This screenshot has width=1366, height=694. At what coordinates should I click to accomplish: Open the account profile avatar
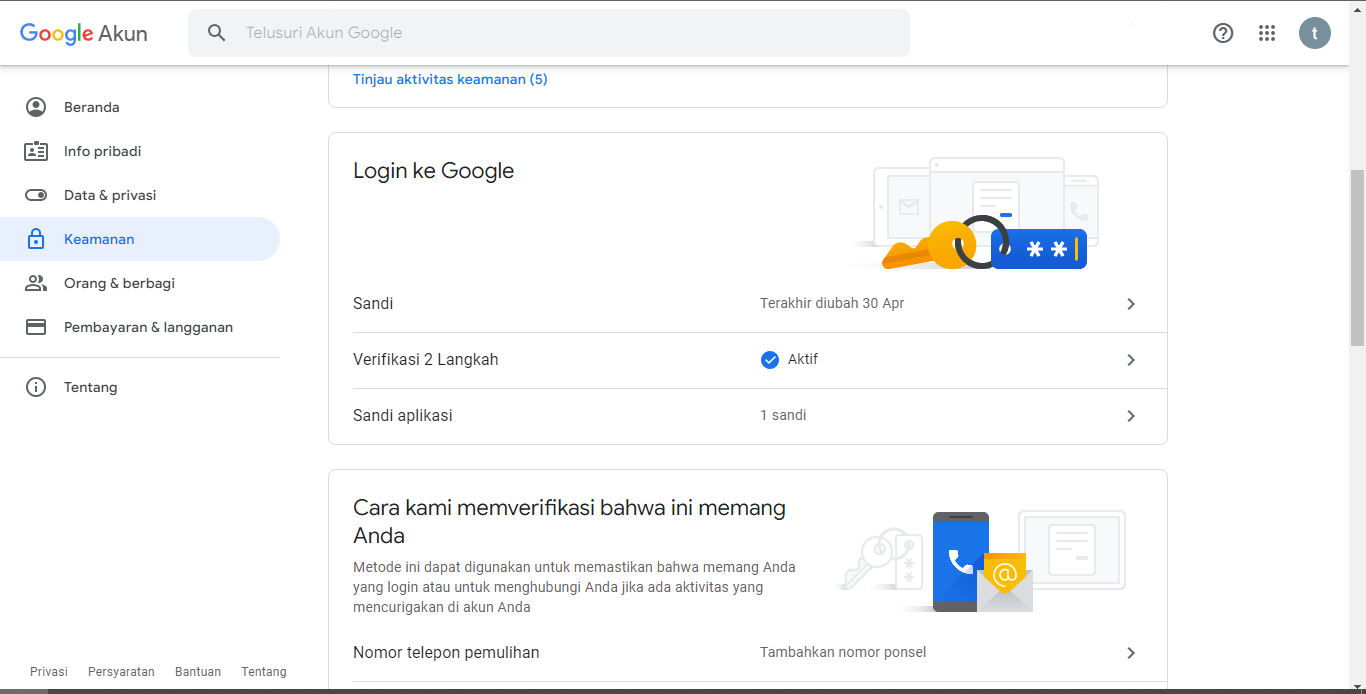tap(1315, 33)
